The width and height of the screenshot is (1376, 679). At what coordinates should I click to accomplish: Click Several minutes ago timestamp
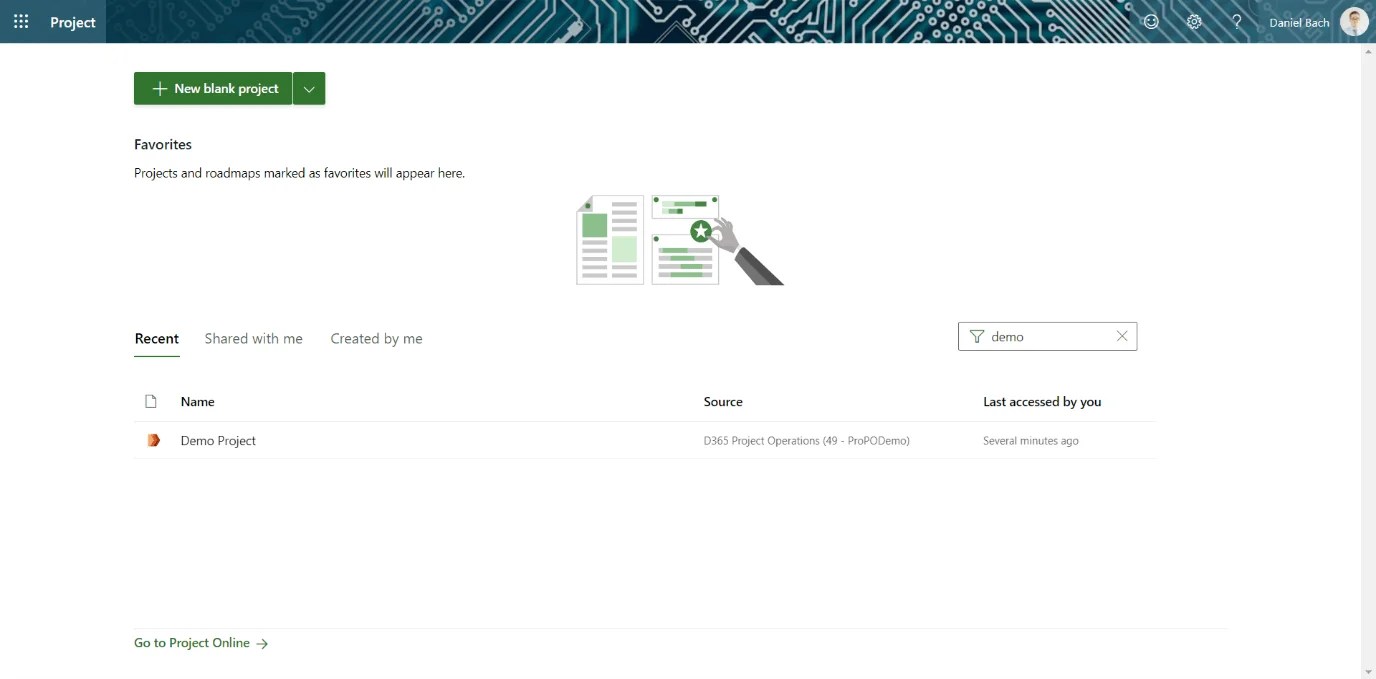tap(1031, 441)
